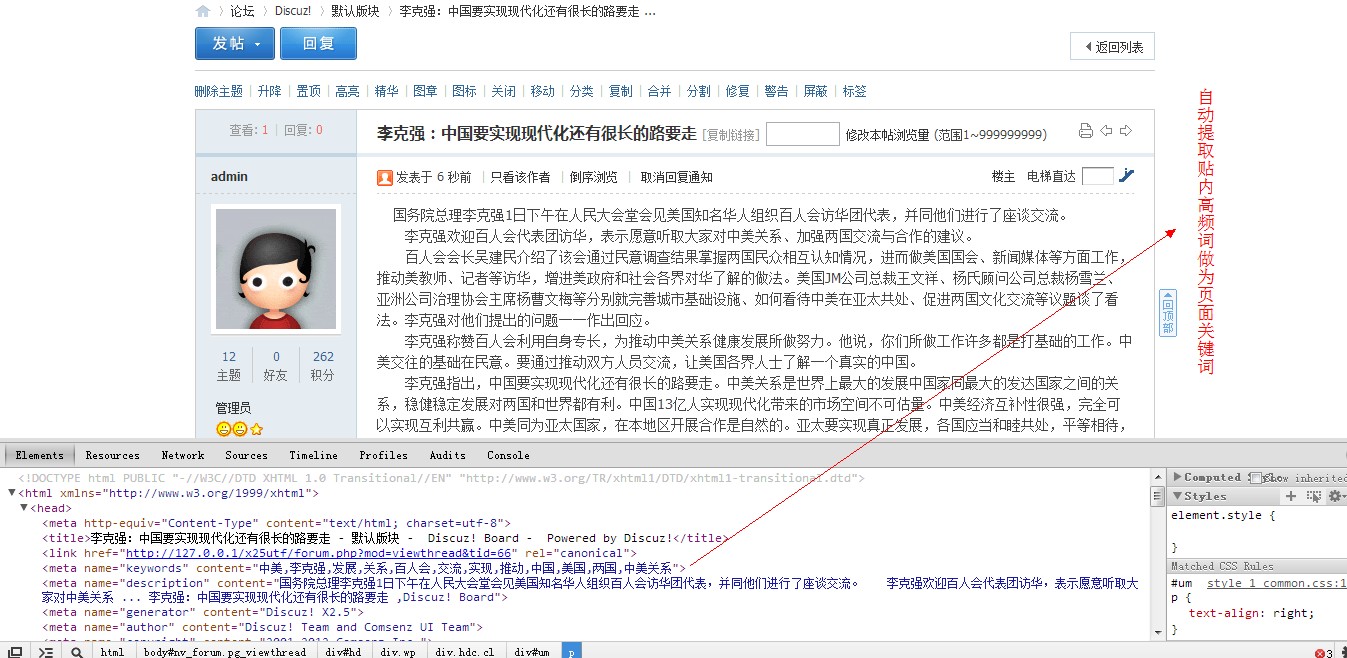
Task: Go to next thread with right arrow icon
Action: coord(1125,131)
